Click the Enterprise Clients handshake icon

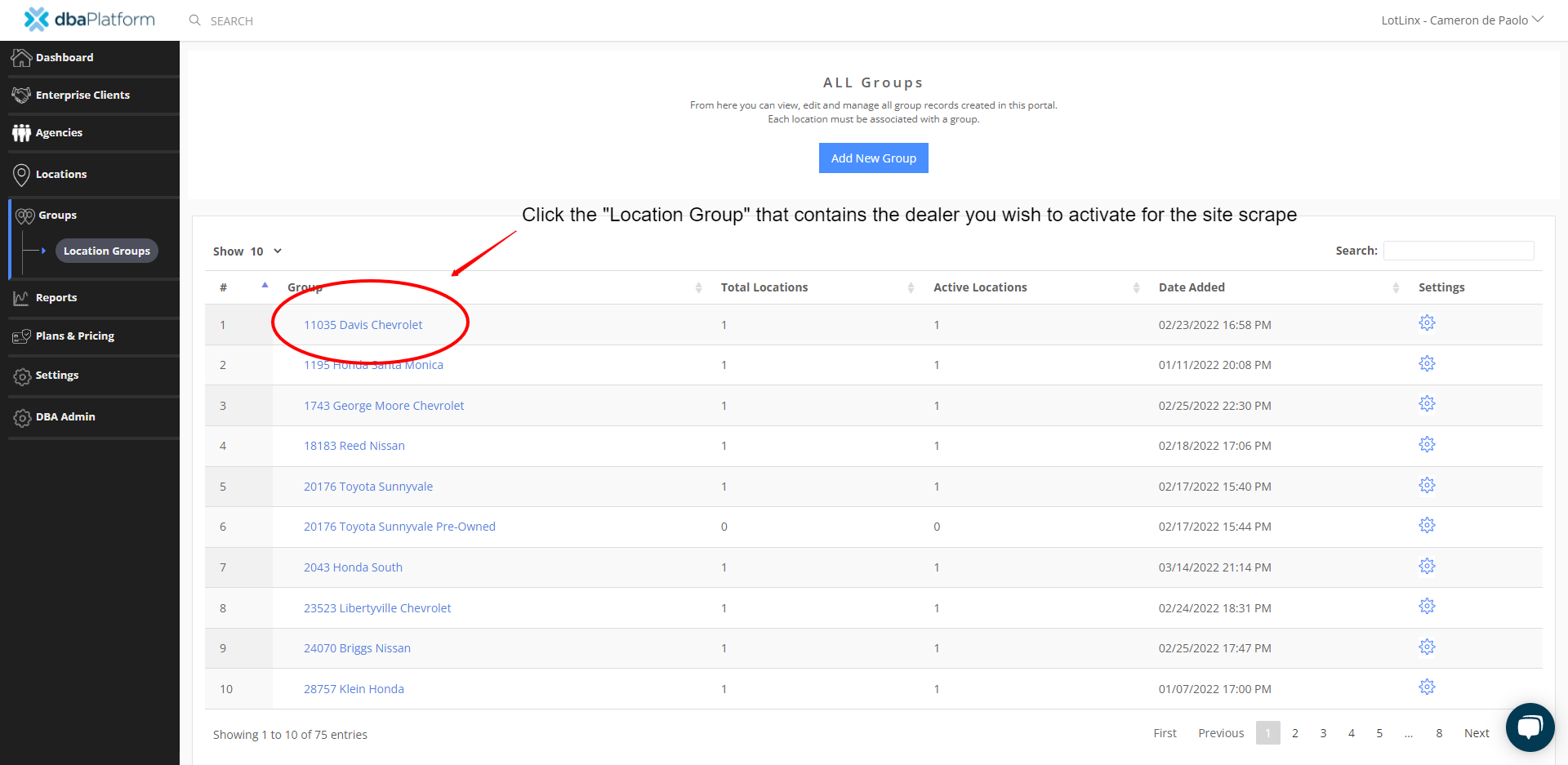pos(21,96)
